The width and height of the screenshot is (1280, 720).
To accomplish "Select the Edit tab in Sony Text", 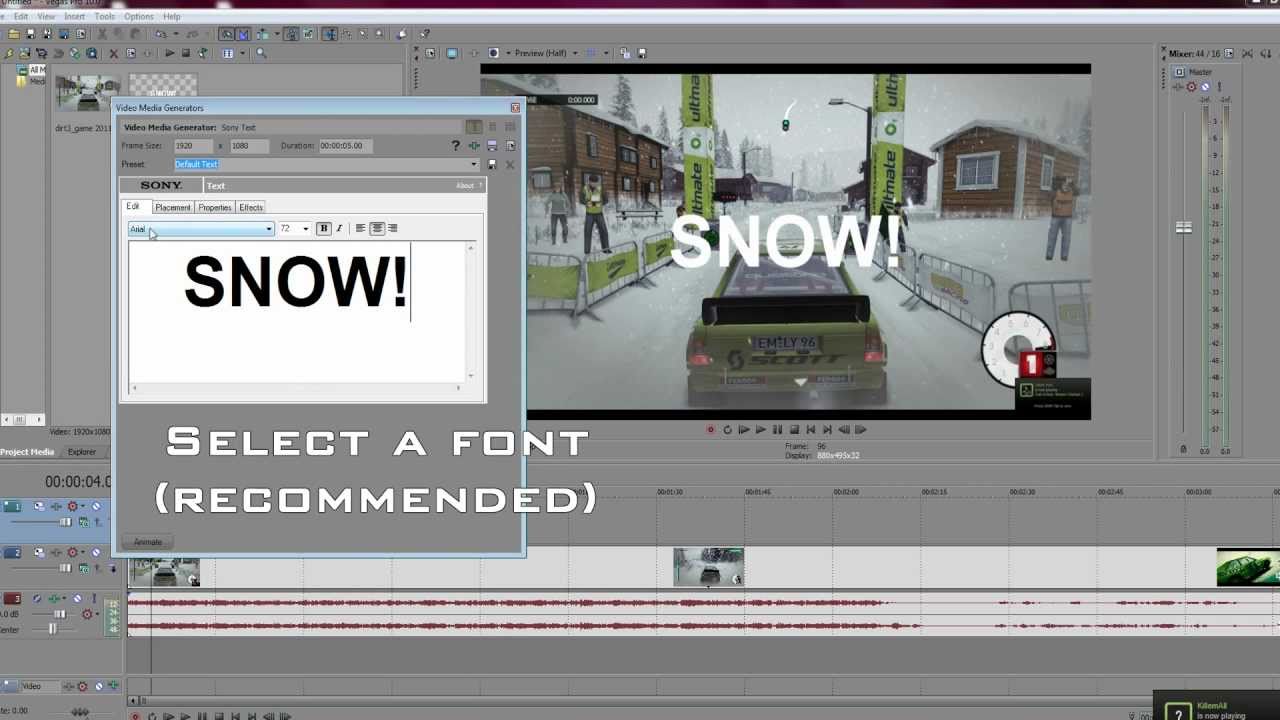I will (x=133, y=206).
